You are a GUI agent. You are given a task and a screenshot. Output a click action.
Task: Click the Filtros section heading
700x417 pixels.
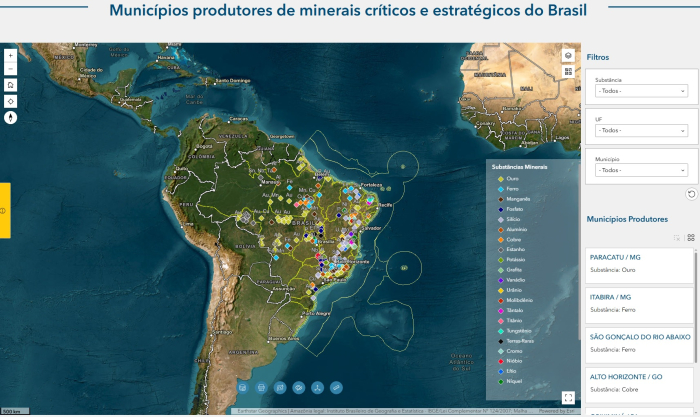pyautogui.click(x=598, y=57)
